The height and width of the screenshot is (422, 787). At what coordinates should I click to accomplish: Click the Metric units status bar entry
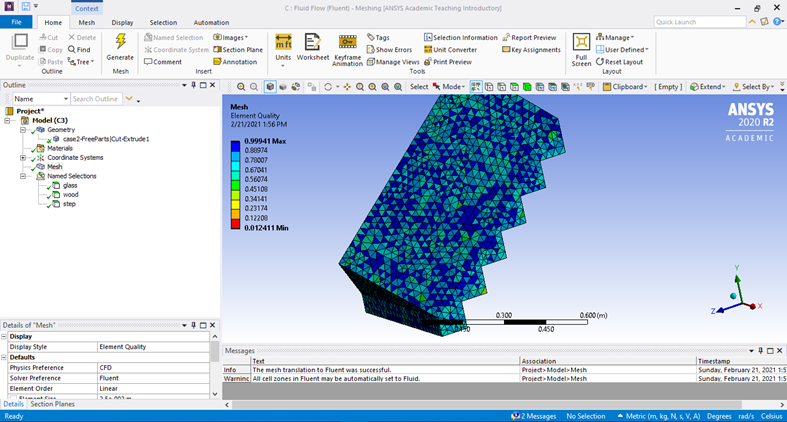click(659, 416)
